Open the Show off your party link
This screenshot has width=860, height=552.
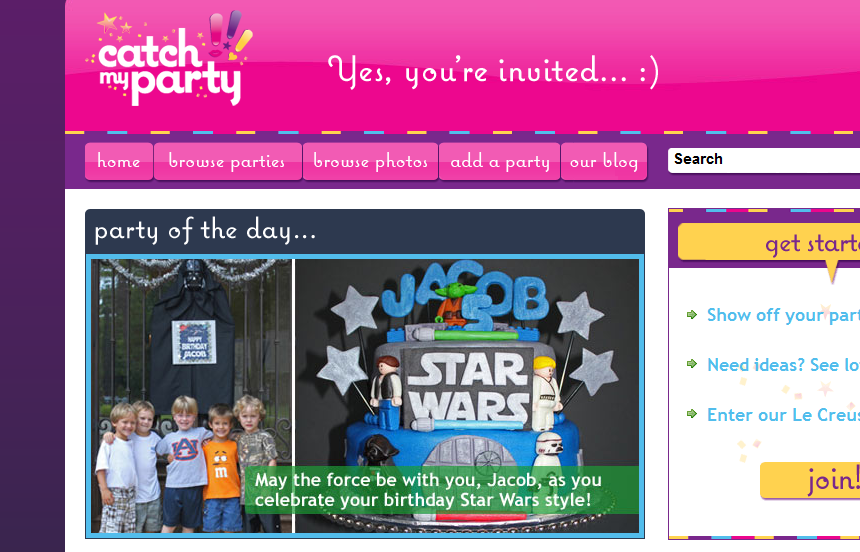point(783,315)
